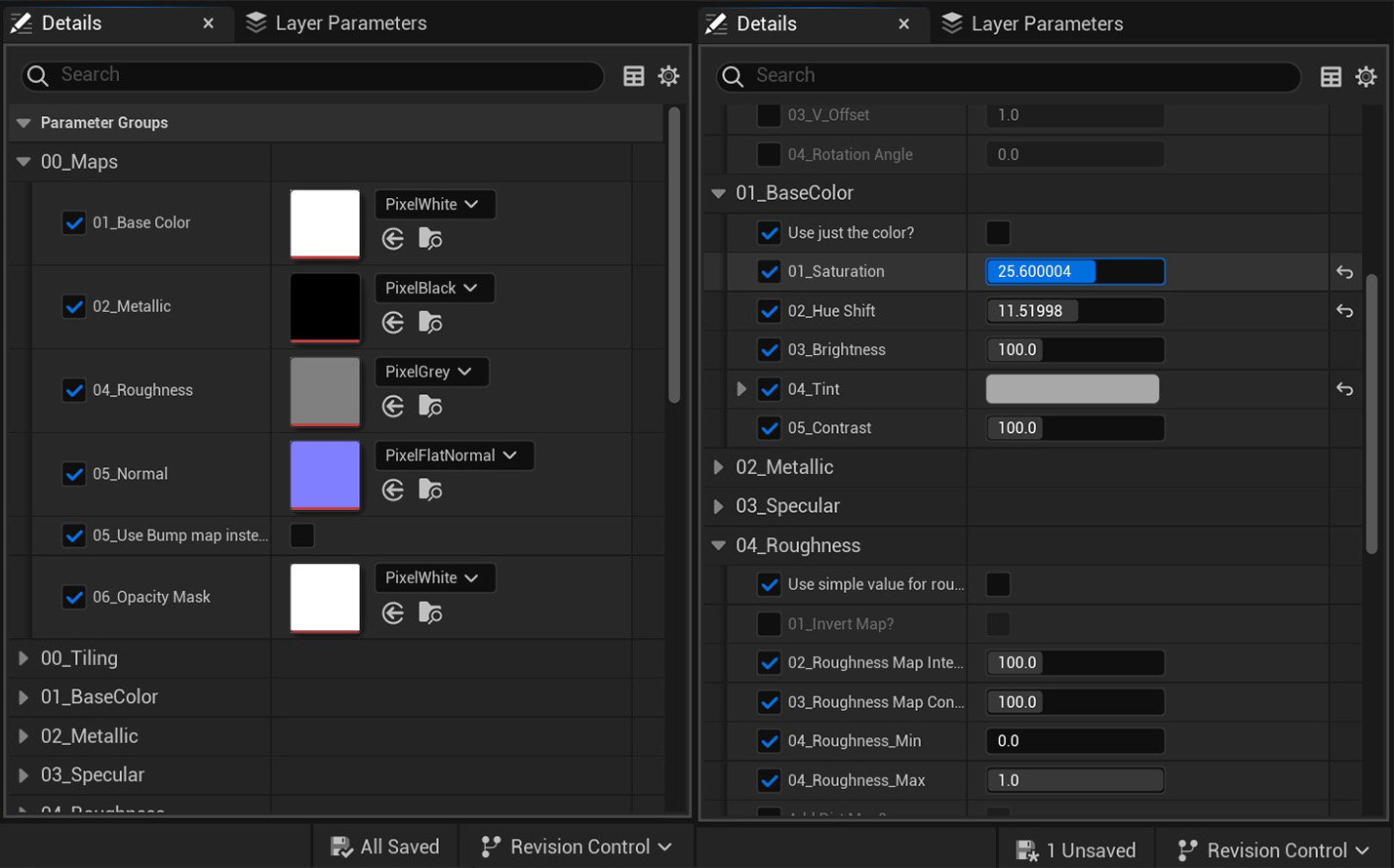Image resolution: width=1395 pixels, height=868 pixels.
Task: Use selected asset for 02_Metallic
Action: pos(393,322)
